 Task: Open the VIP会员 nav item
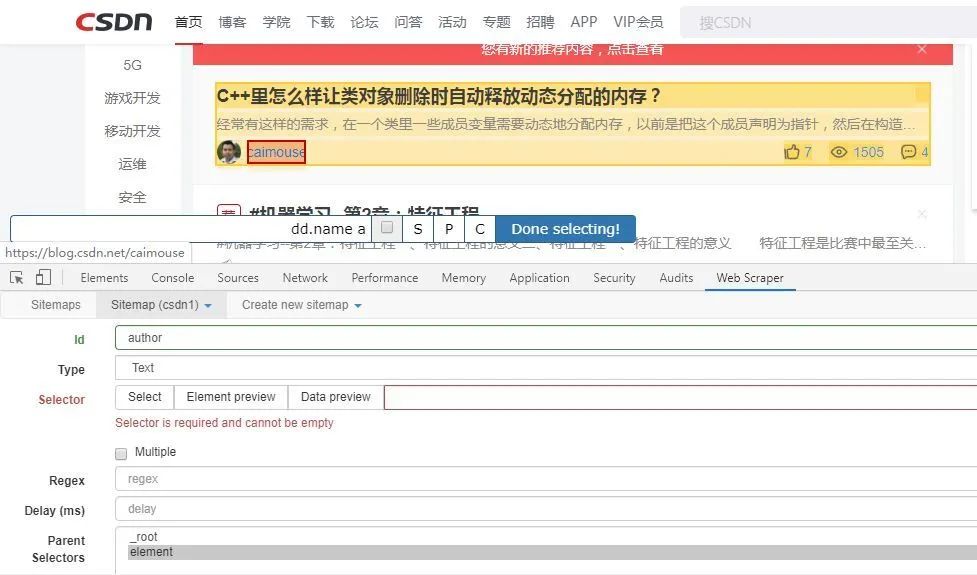point(638,22)
